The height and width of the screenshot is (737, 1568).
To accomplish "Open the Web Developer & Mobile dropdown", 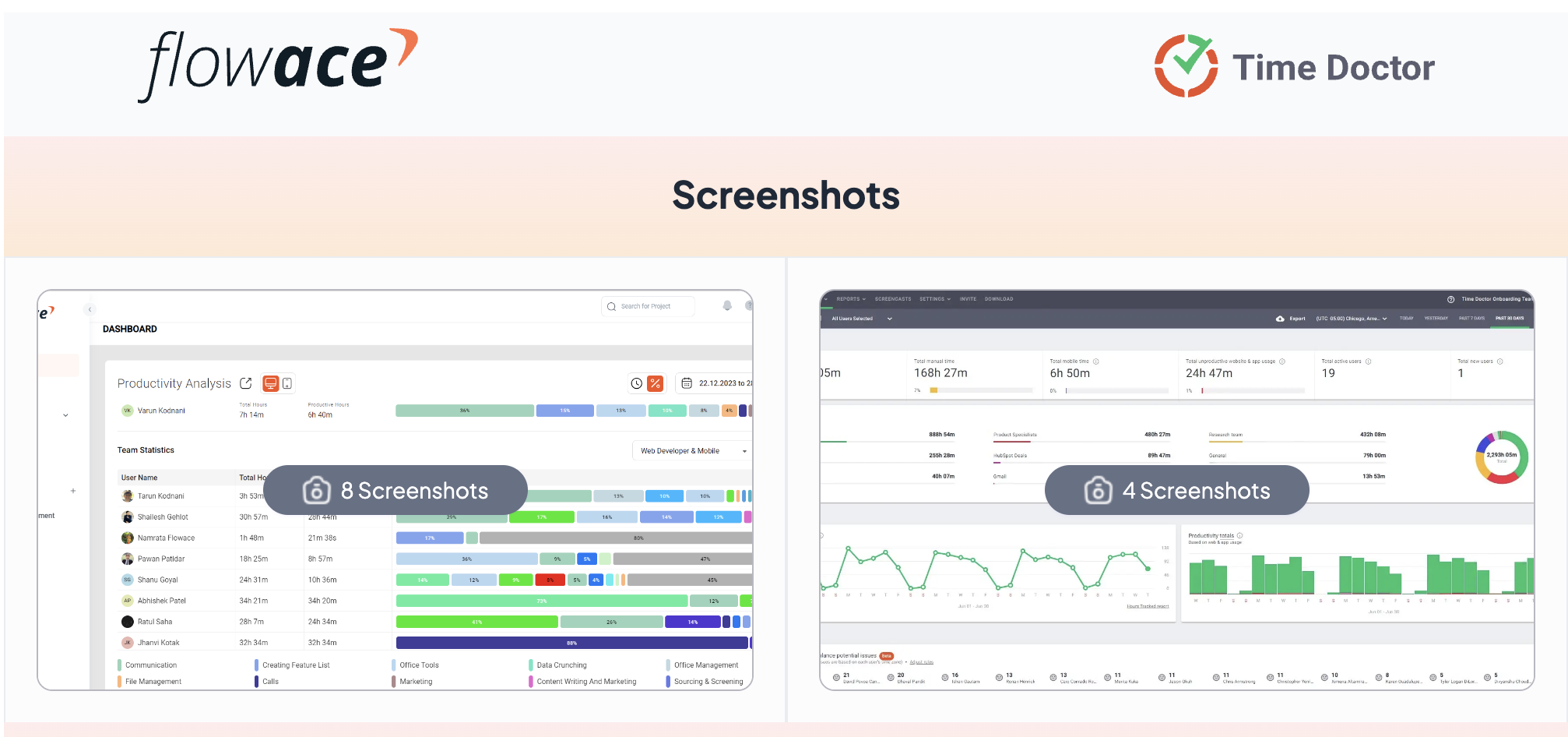I will point(693,451).
